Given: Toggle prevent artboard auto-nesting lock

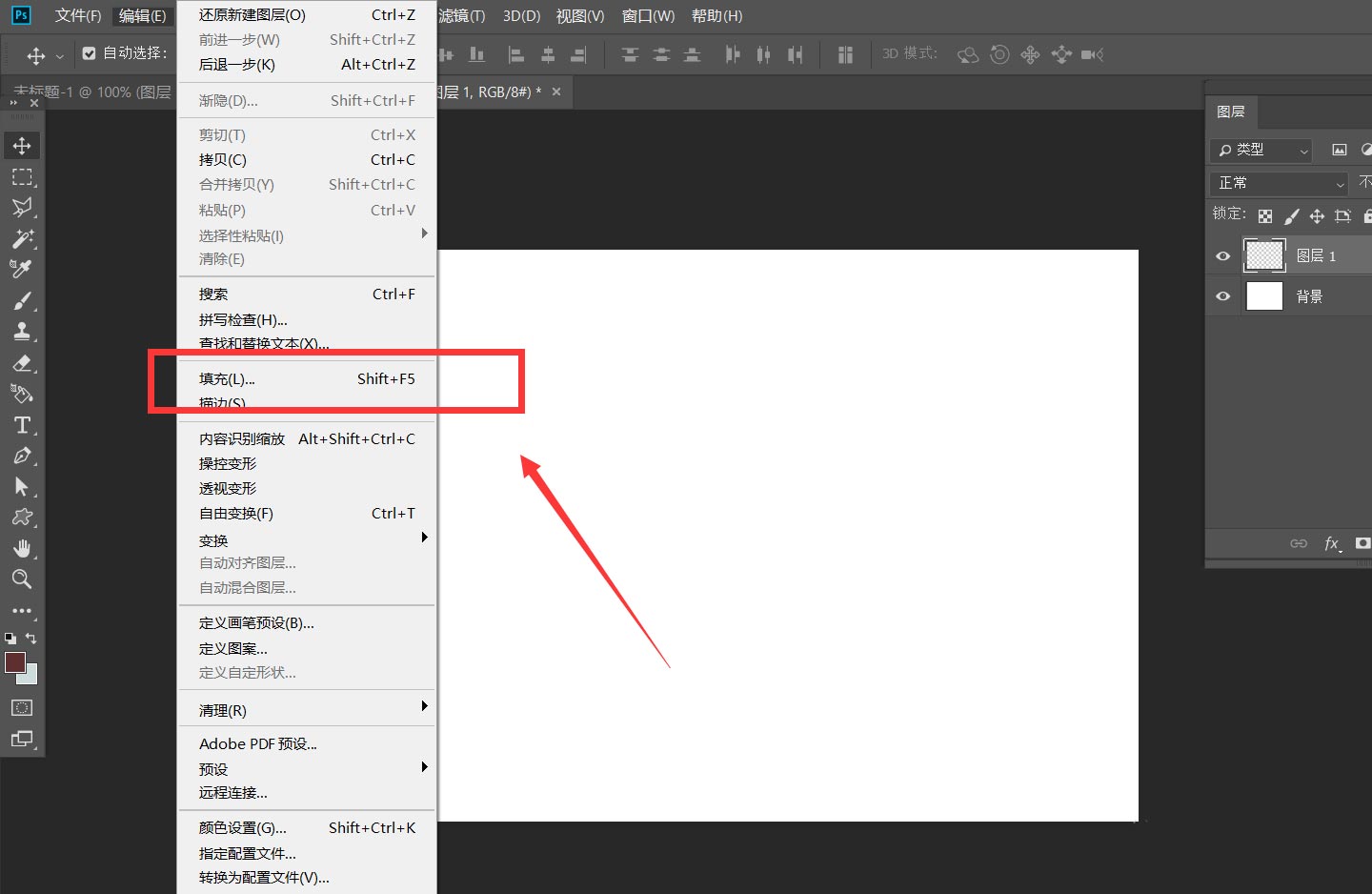Looking at the screenshot, I should point(1343,216).
